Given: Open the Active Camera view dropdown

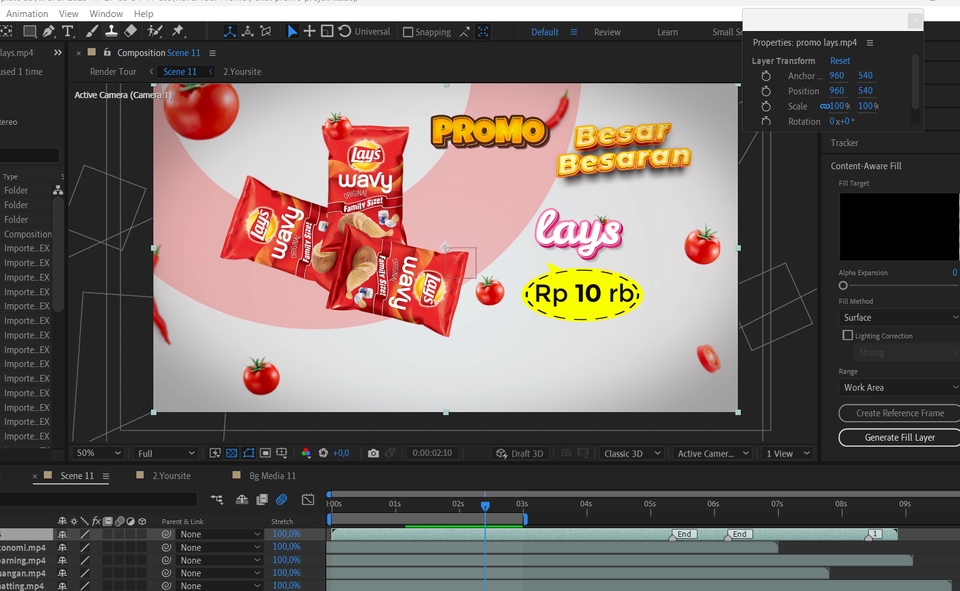Looking at the screenshot, I should [x=713, y=453].
